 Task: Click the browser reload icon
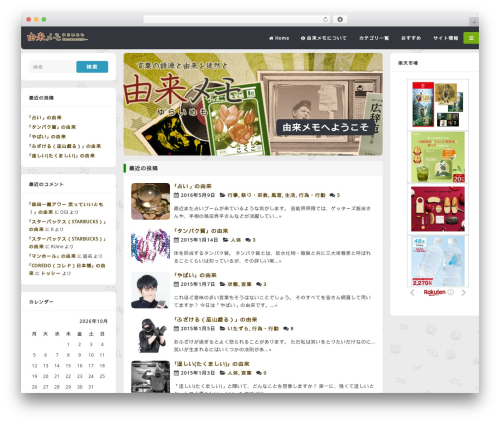pos(325,20)
